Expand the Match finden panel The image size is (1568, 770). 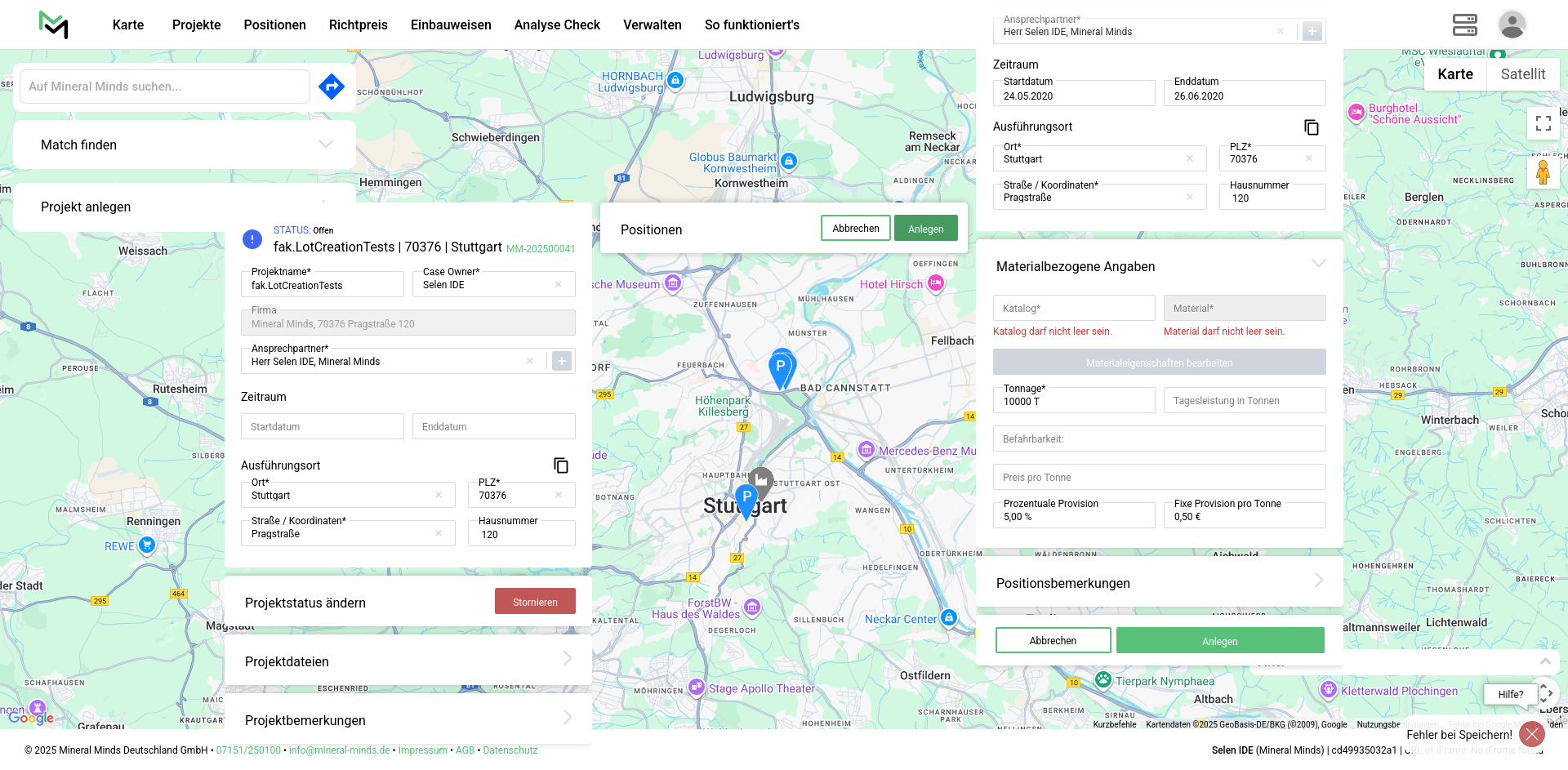click(326, 145)
